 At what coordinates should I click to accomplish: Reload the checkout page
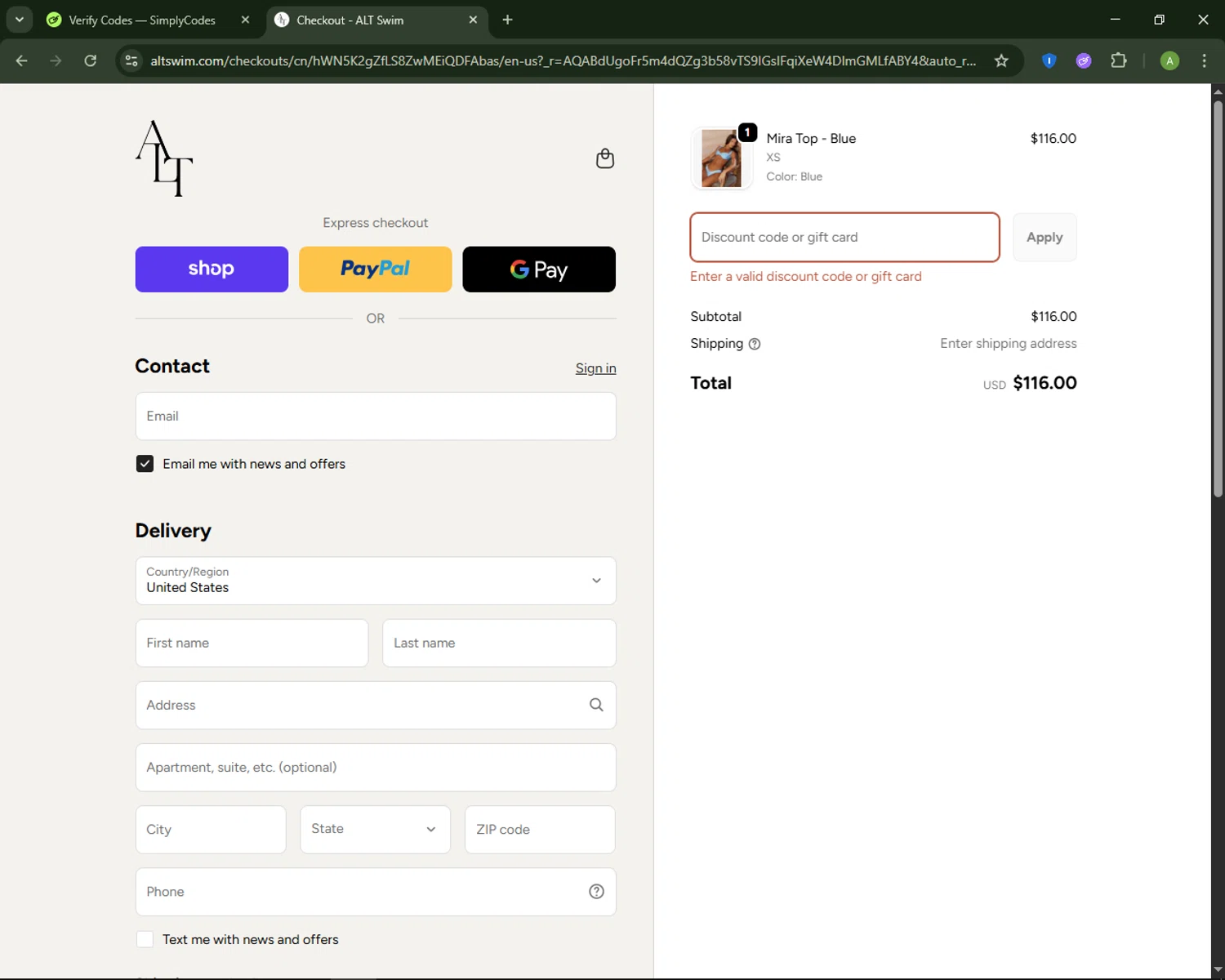pos(91,60)
